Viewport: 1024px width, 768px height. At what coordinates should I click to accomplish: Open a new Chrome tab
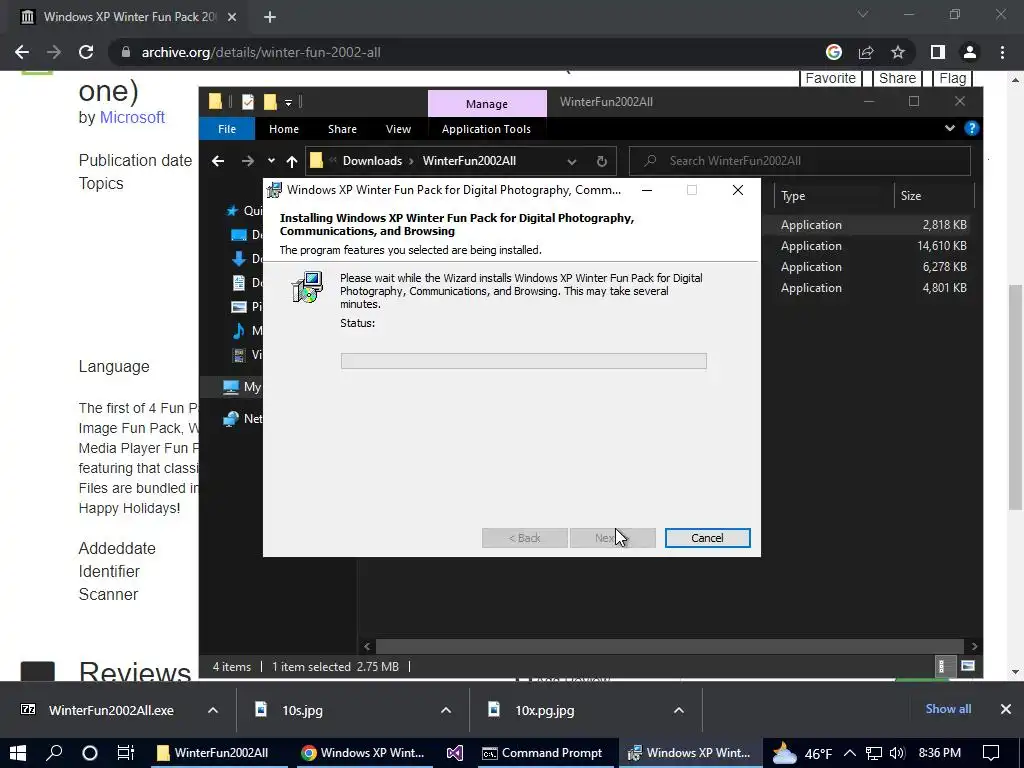point(270,17)
